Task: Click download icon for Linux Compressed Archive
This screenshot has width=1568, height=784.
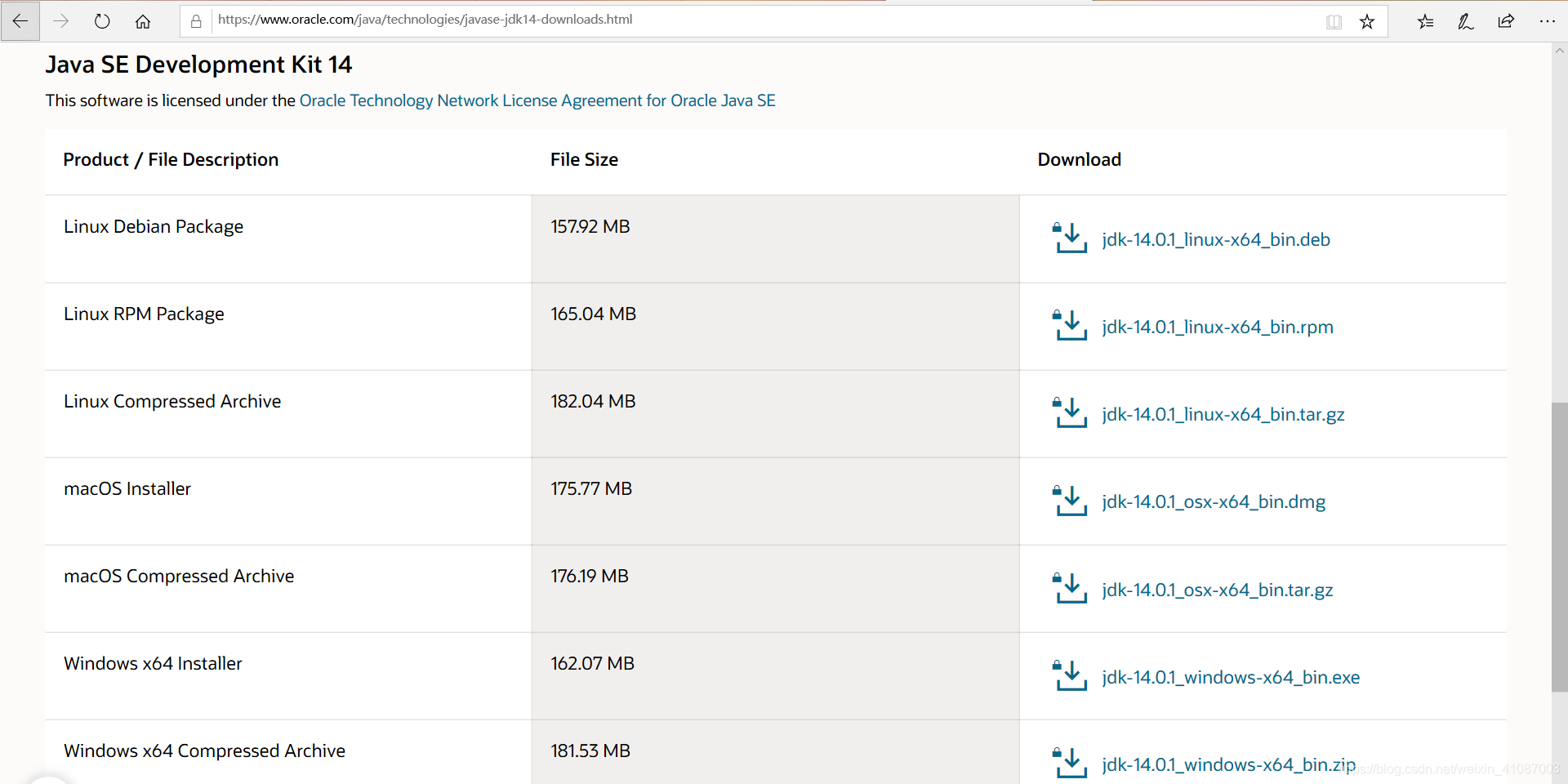Action: point(1070,413)
